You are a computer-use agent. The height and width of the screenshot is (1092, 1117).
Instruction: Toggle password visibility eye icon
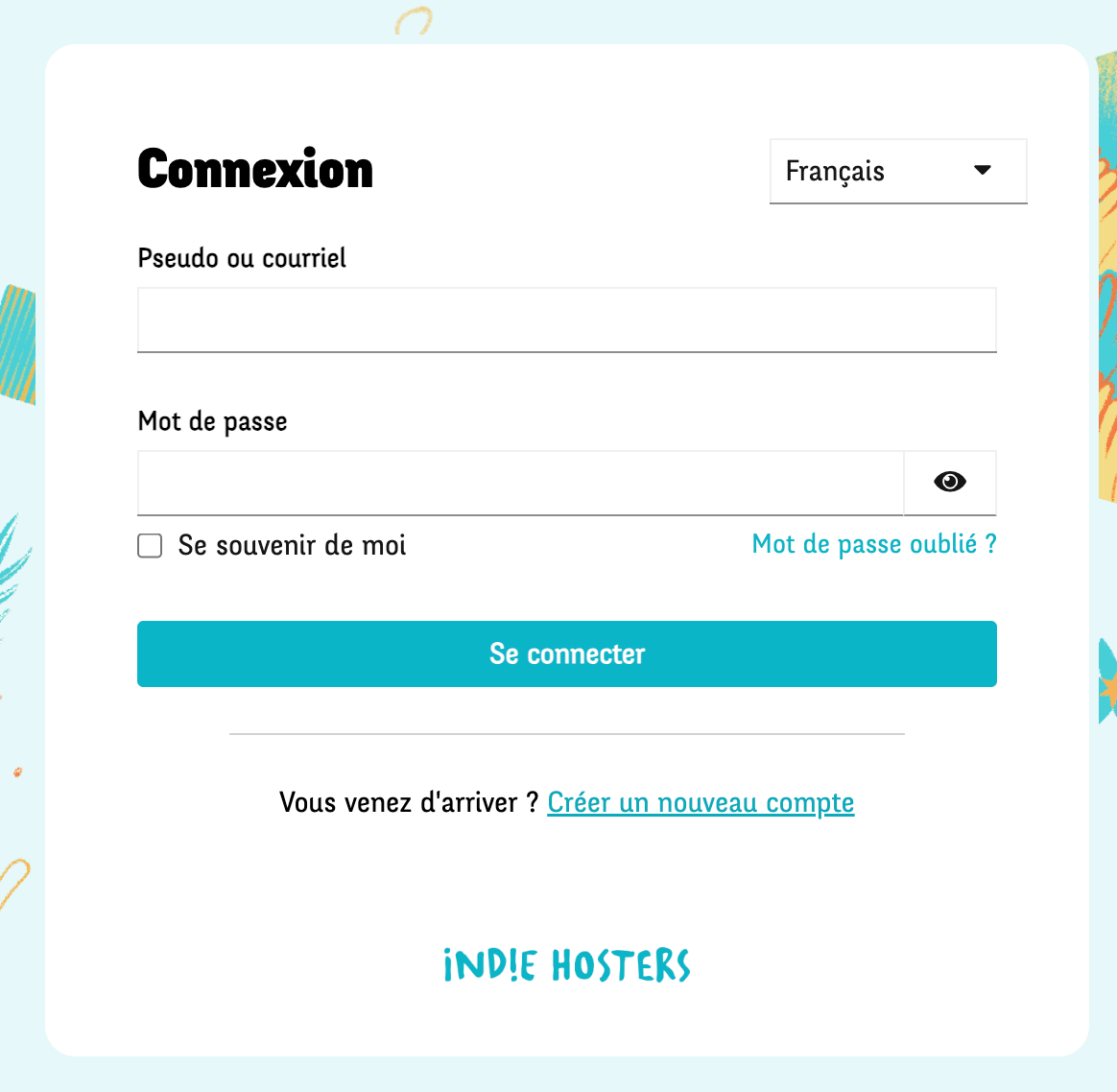[x=949, y=482]
